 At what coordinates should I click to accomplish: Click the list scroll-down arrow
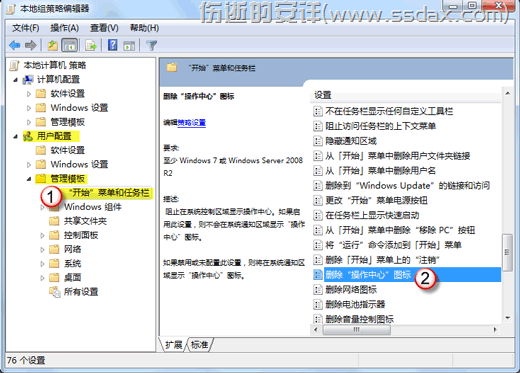507,318
